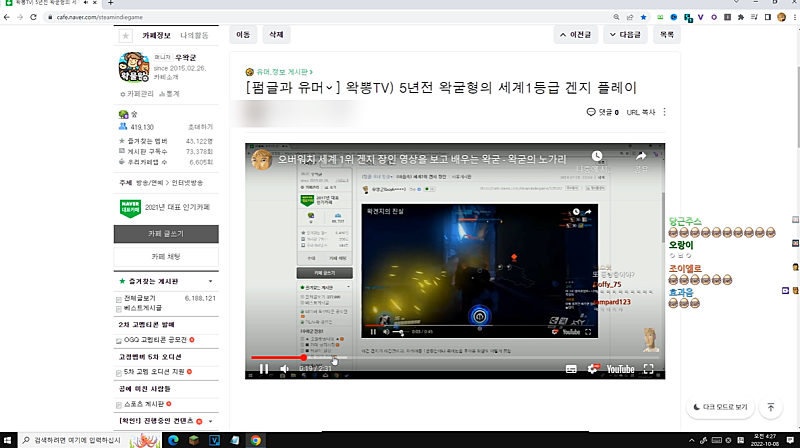This screenshot has width=800, height=448.
Task: Open the purple V extension icon
Action: [x=701, y=17]
